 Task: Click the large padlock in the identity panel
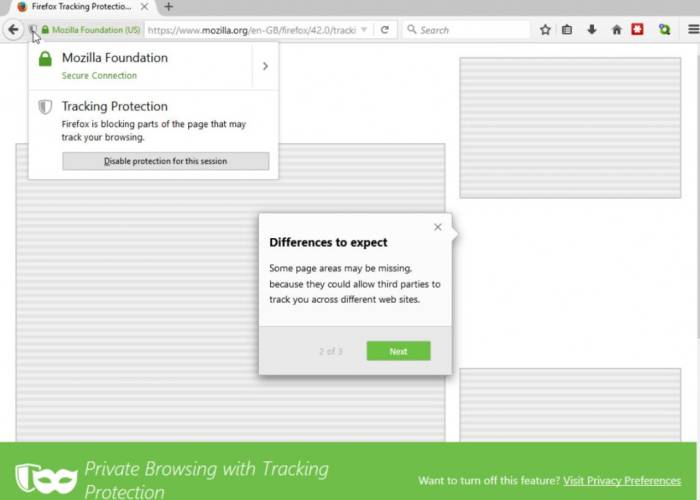point(45,58)
